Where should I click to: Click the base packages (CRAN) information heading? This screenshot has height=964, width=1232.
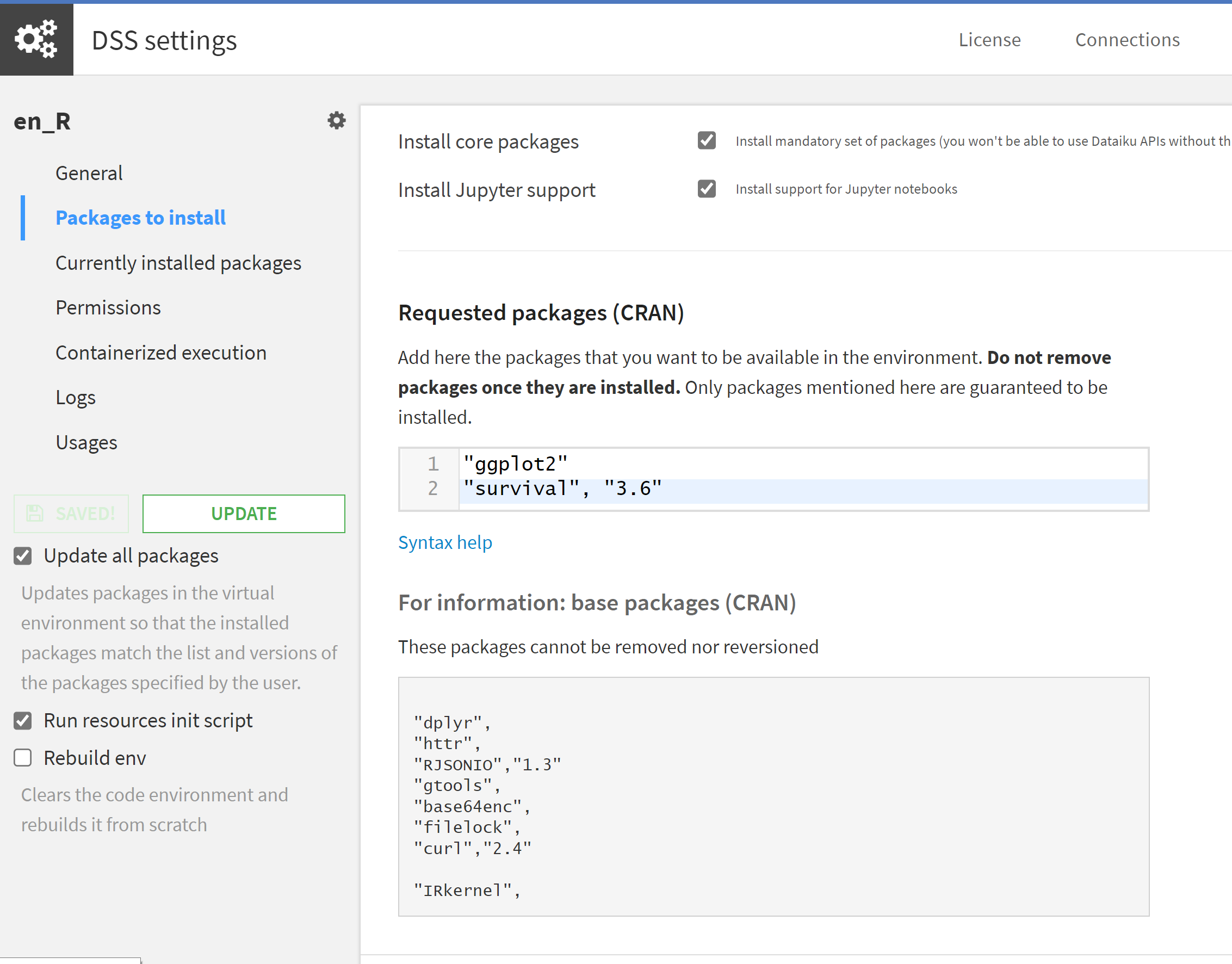[597, 603]
